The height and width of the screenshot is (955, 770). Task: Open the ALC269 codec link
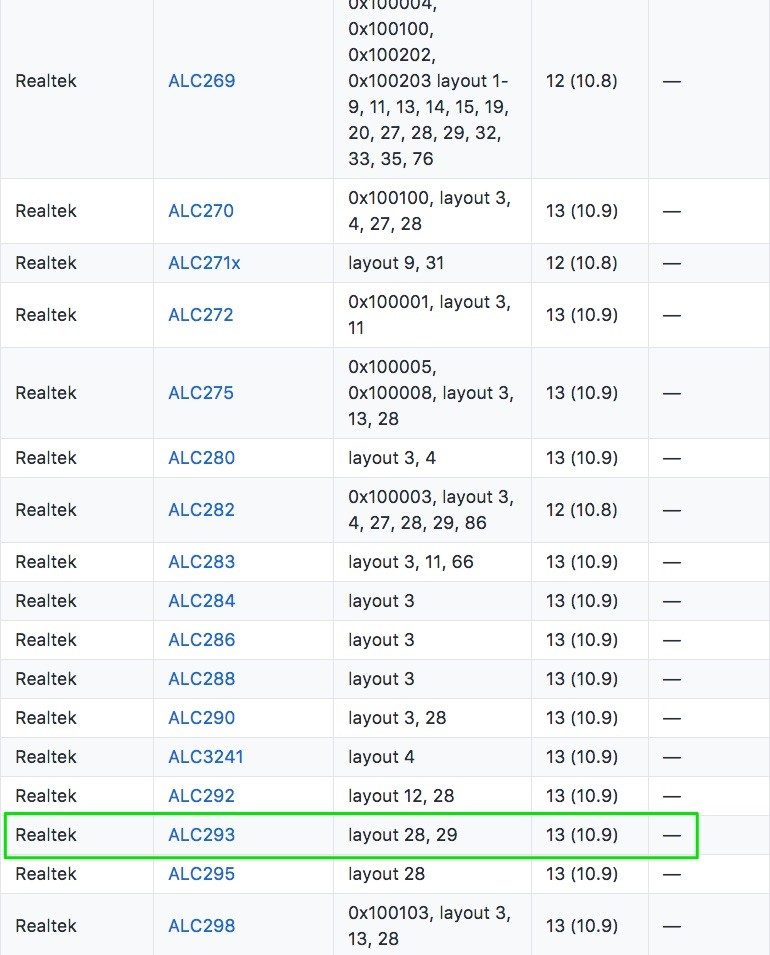point(201,81)
